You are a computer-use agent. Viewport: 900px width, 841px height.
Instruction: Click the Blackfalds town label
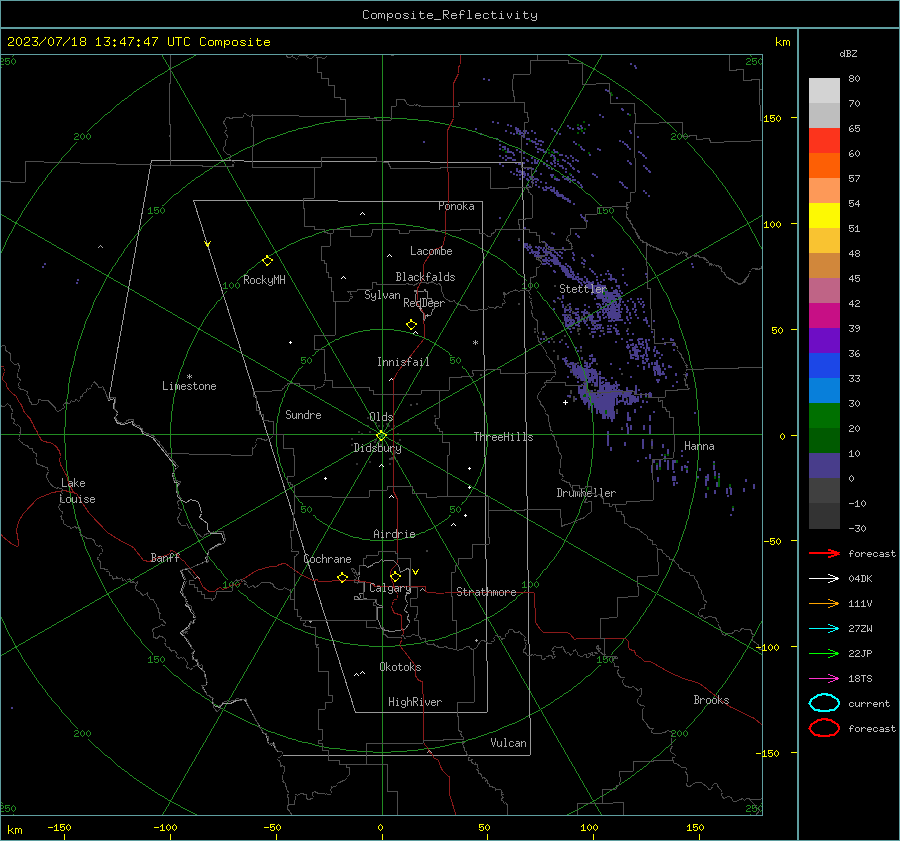pyautogui.click(x=425, y=277)
